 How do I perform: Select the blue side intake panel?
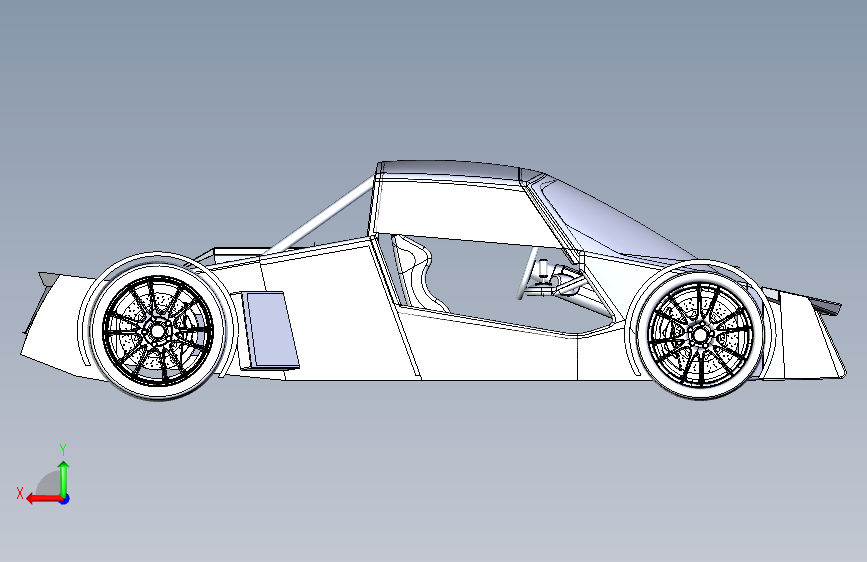[x=271, y=330]
